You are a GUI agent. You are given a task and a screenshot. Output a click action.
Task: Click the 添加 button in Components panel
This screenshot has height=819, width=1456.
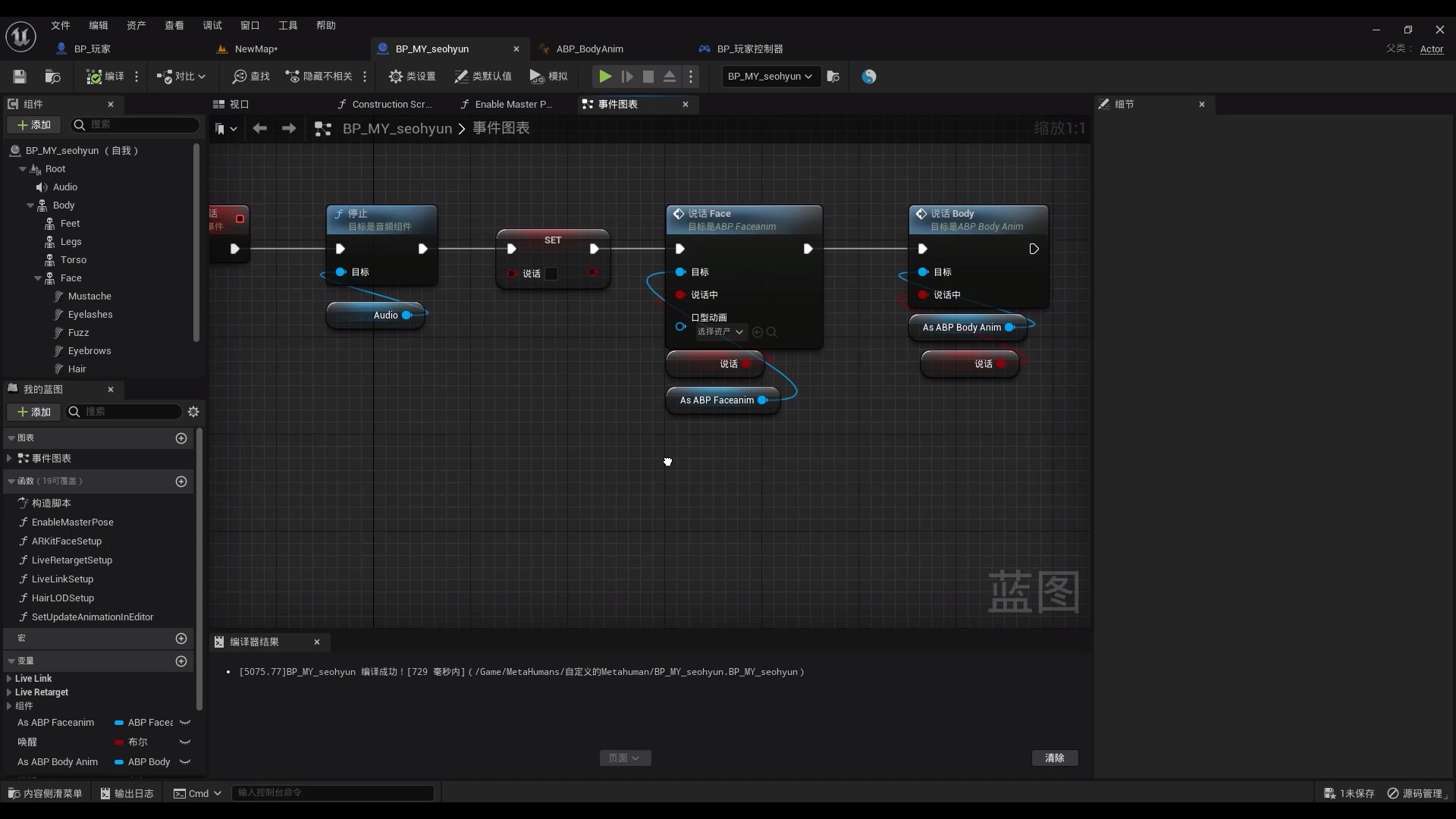tap(34, 125)
